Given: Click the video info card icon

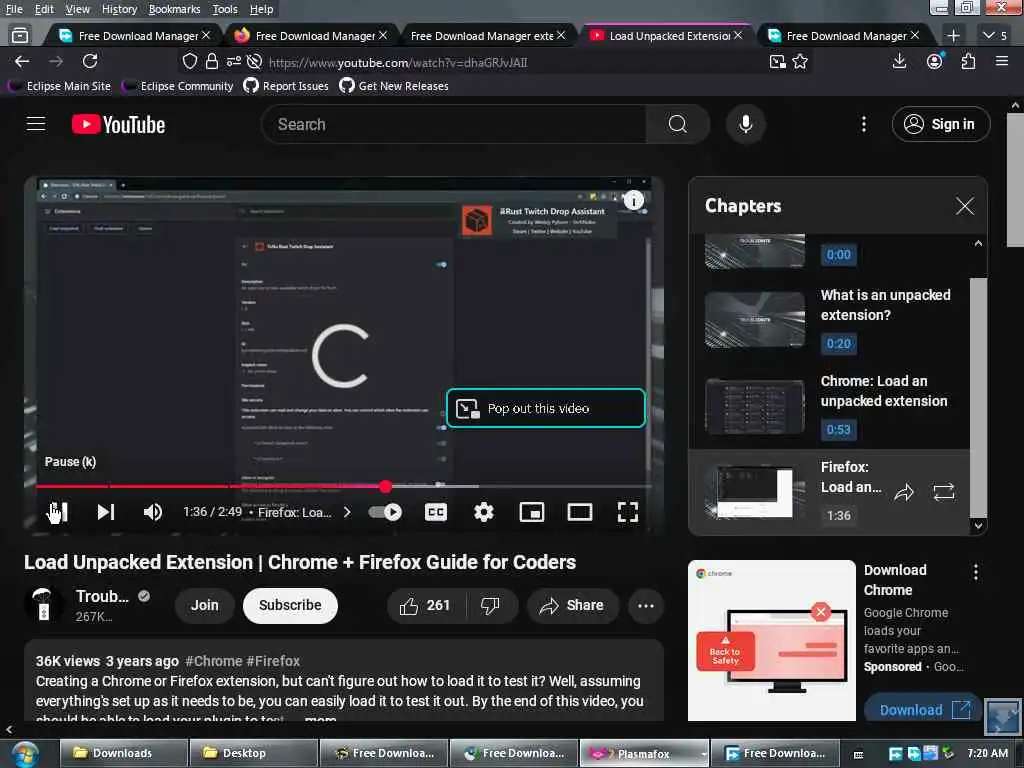Looking at the screenshot, I should pyautogui.click(x=633, y=200).
